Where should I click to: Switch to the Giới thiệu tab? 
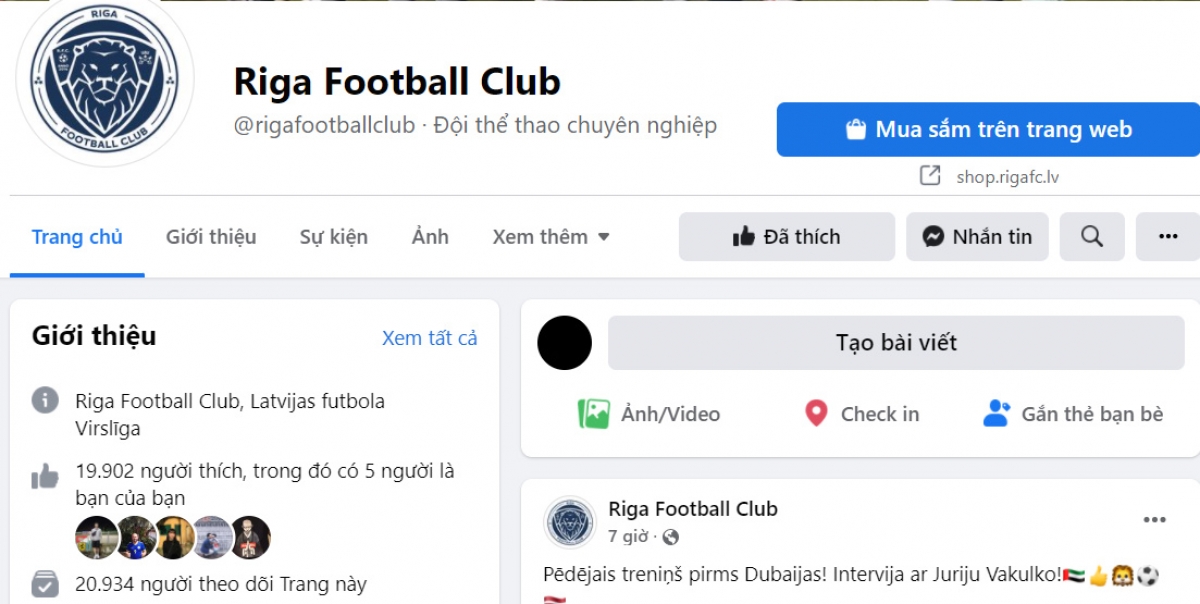(x=211, y=237)
